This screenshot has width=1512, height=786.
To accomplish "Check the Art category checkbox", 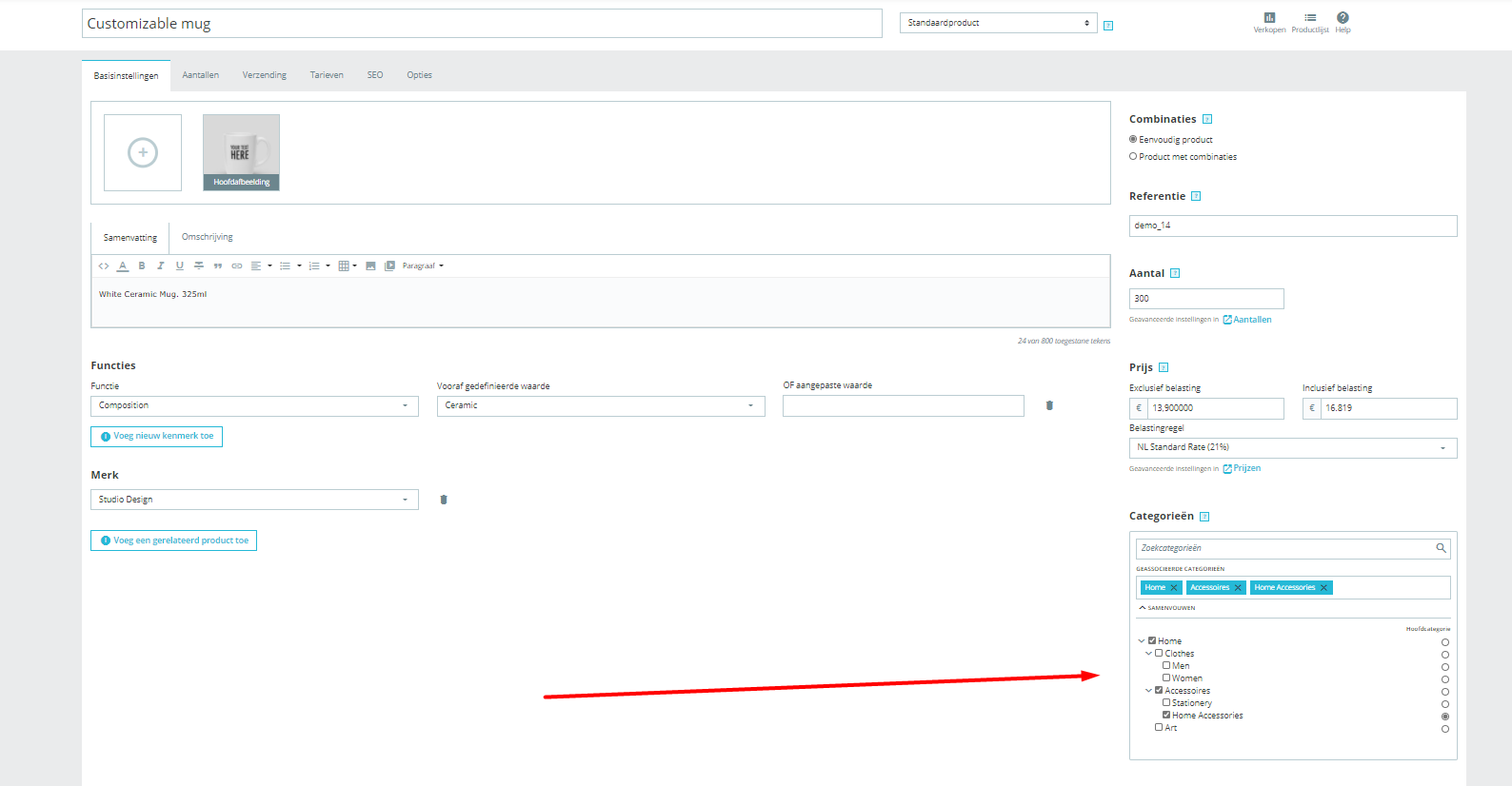I will pos(1159,727).
